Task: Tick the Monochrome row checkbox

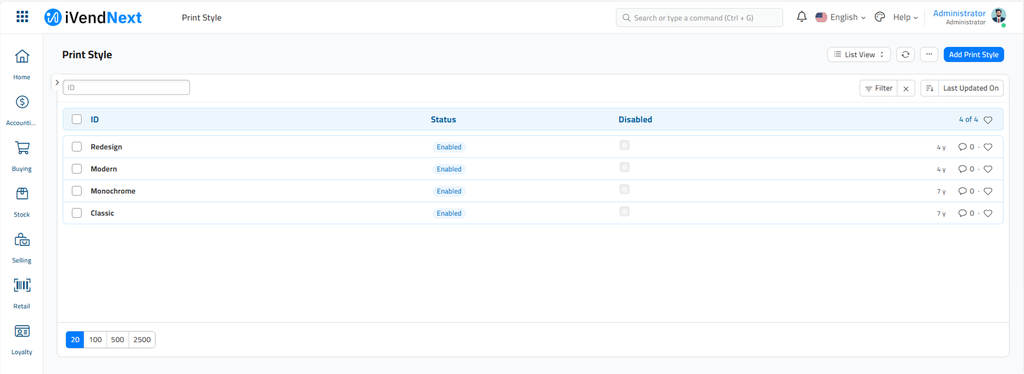Action: 77,191
